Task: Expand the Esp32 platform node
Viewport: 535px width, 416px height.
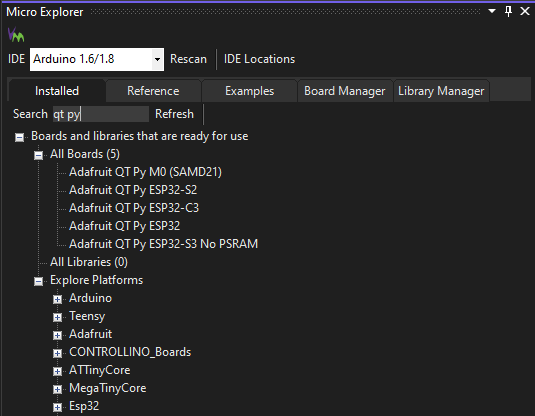Action: point(57,408)
